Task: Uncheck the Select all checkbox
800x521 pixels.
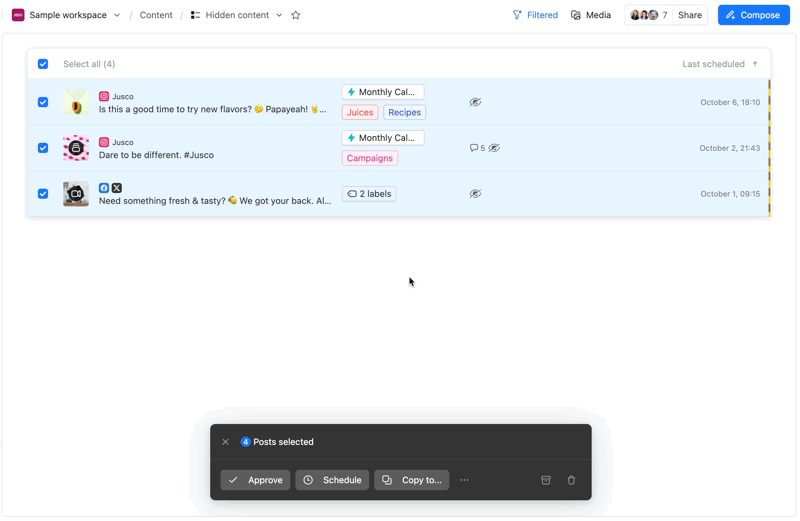Action: pos(43,64)
